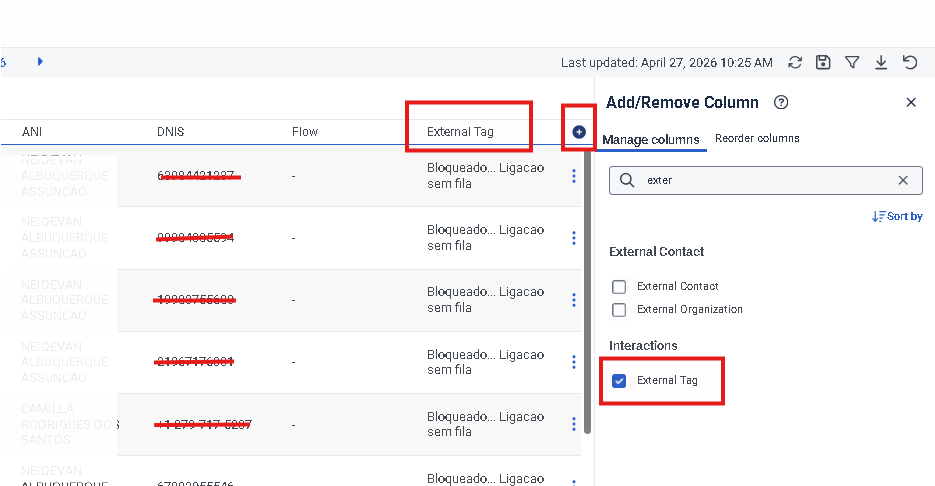Switch to Reorder columns tab

(757, 139)
